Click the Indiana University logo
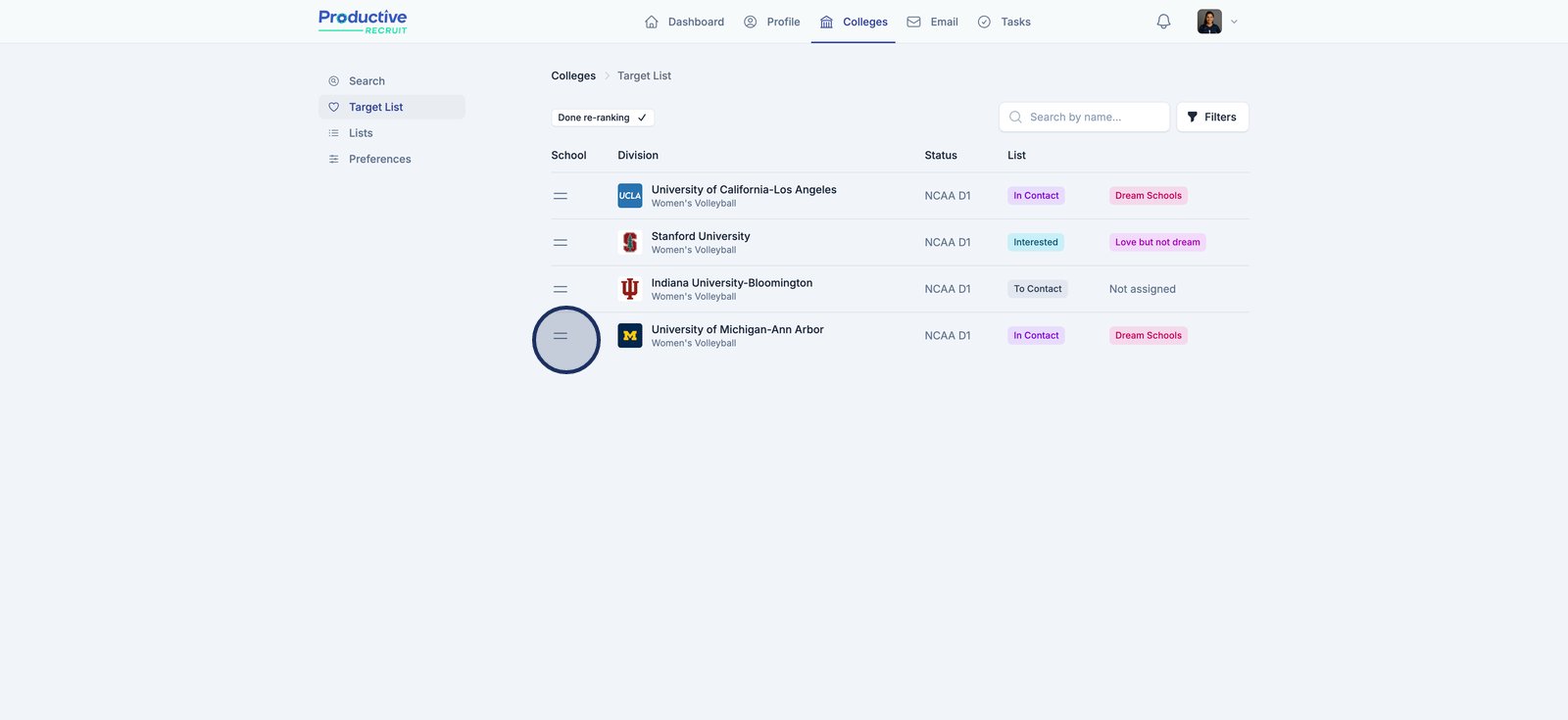1568x720 pixels. 629,289
